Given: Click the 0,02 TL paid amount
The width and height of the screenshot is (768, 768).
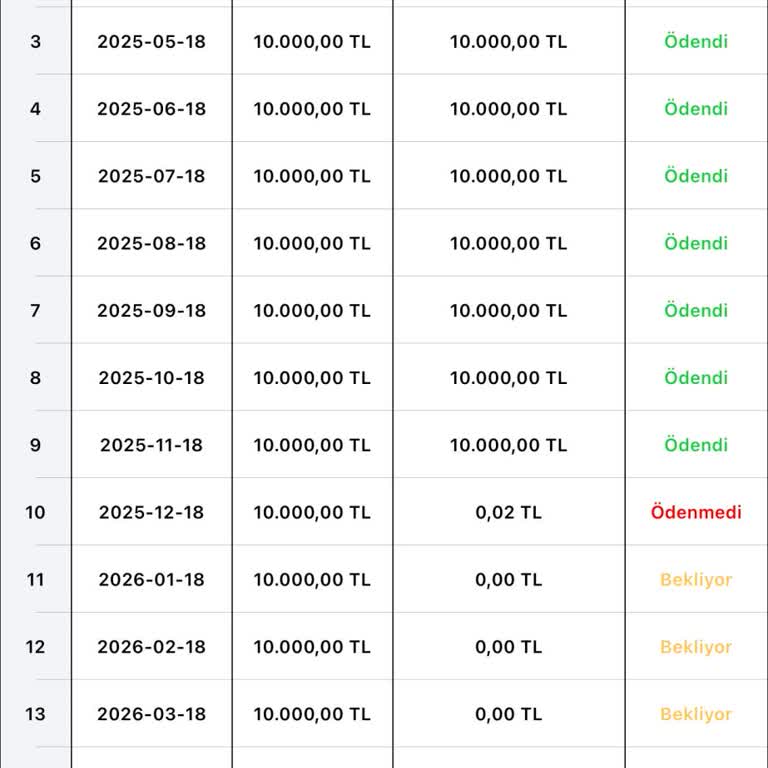Looking at the screenshot, I should 508,512.
